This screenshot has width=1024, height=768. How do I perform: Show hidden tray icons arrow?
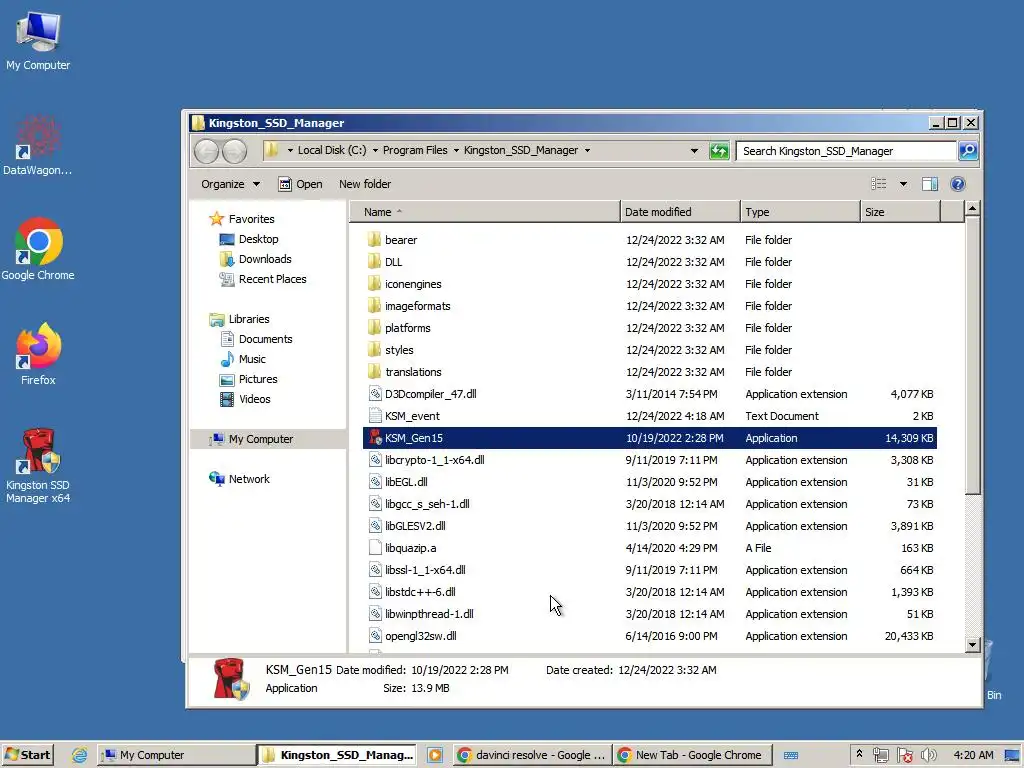[859, 754]
